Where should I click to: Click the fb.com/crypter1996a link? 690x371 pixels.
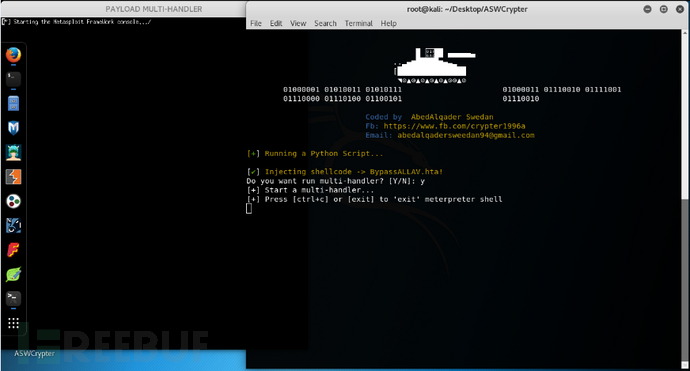click(454, 126)
